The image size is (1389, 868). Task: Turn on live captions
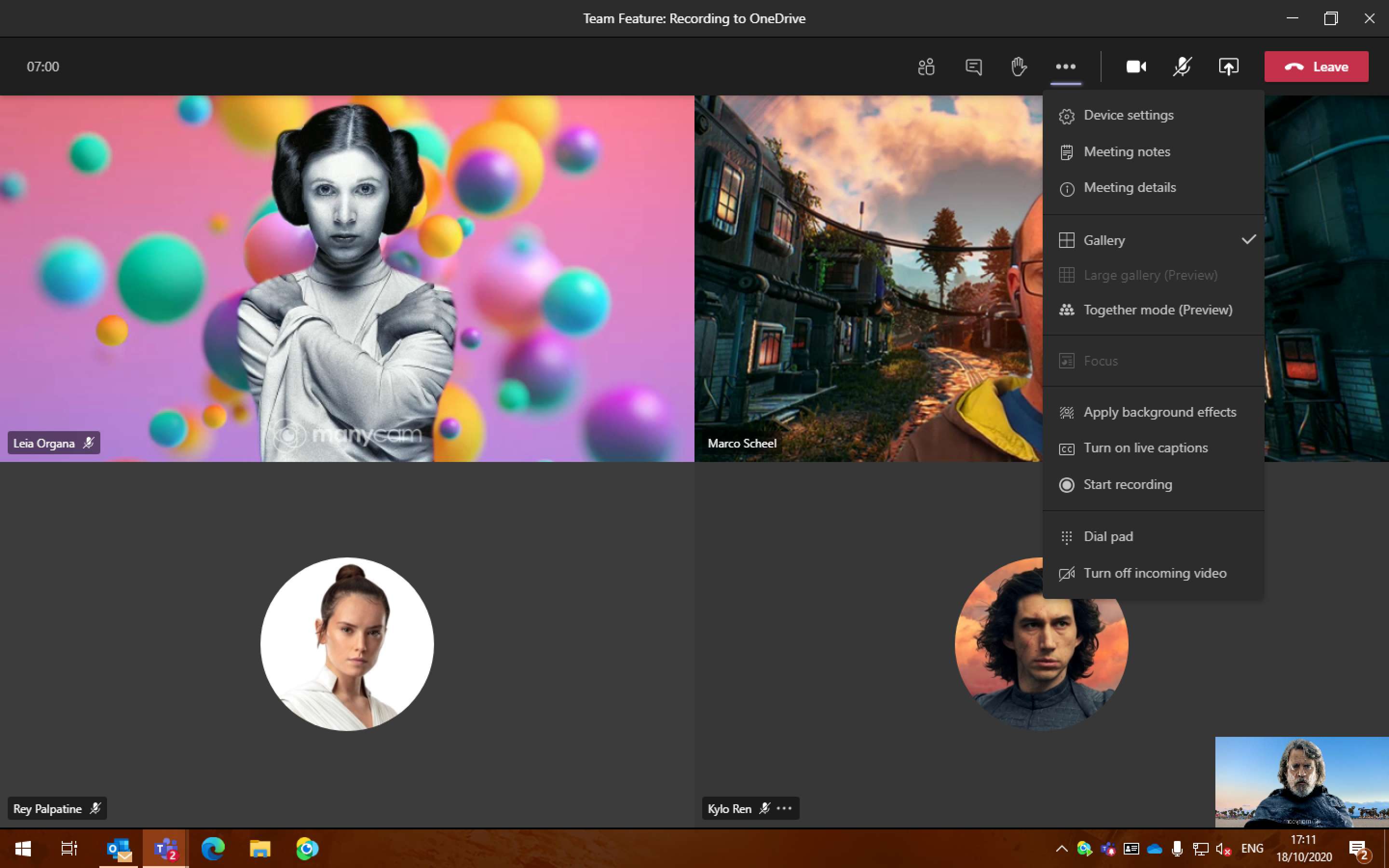(1153, 448)
